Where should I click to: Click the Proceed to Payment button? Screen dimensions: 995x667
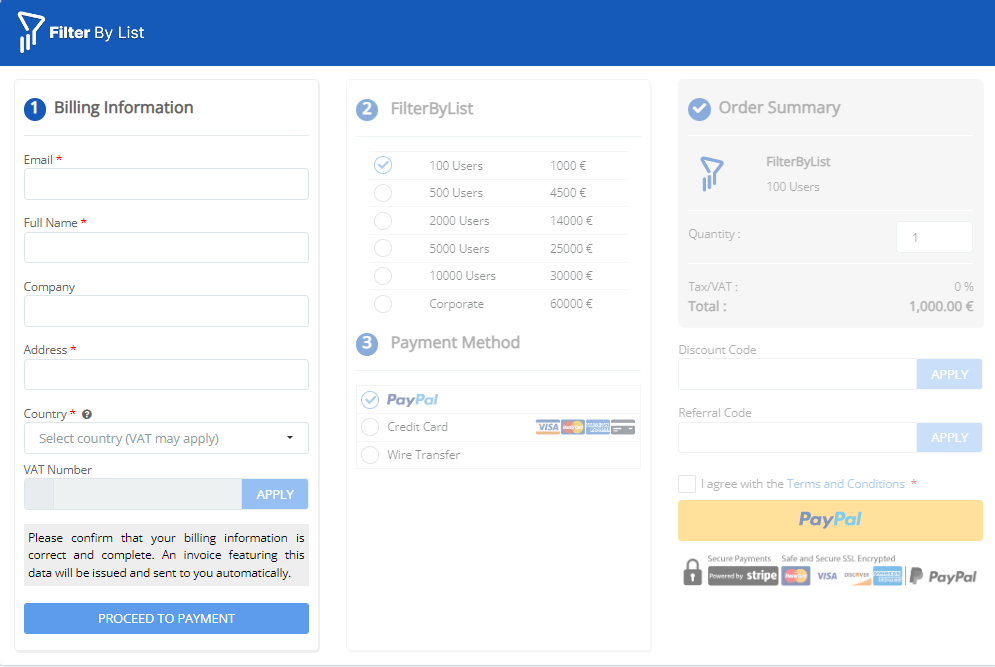click(x=166, y=619)
